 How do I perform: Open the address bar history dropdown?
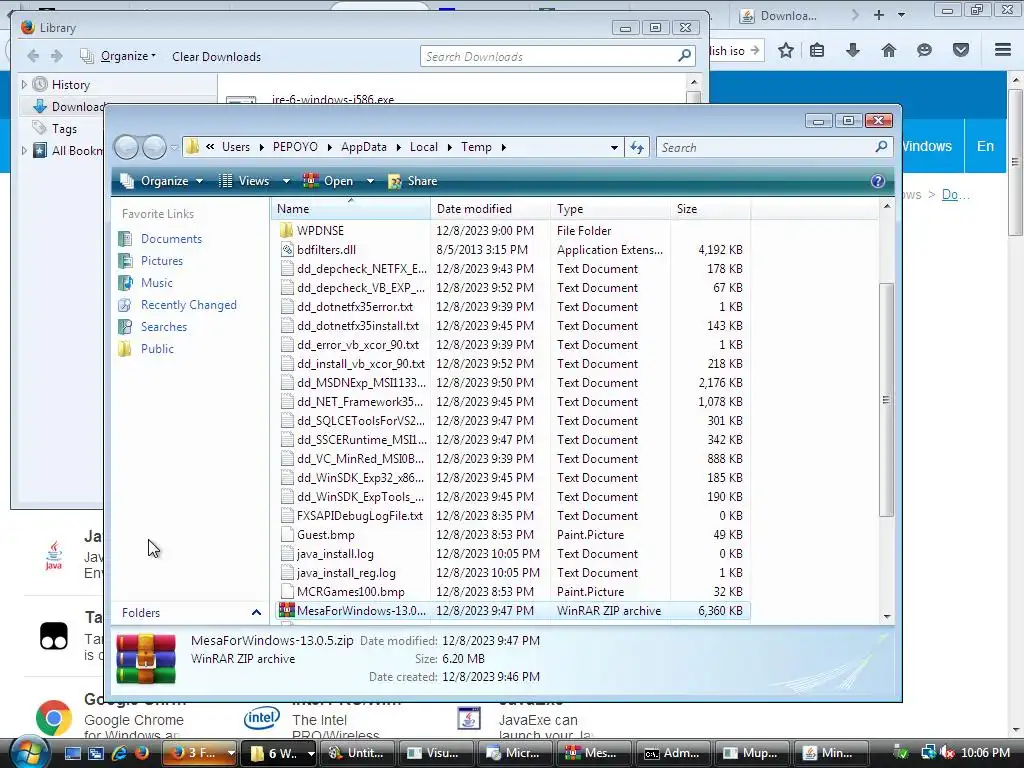[614, 148]
